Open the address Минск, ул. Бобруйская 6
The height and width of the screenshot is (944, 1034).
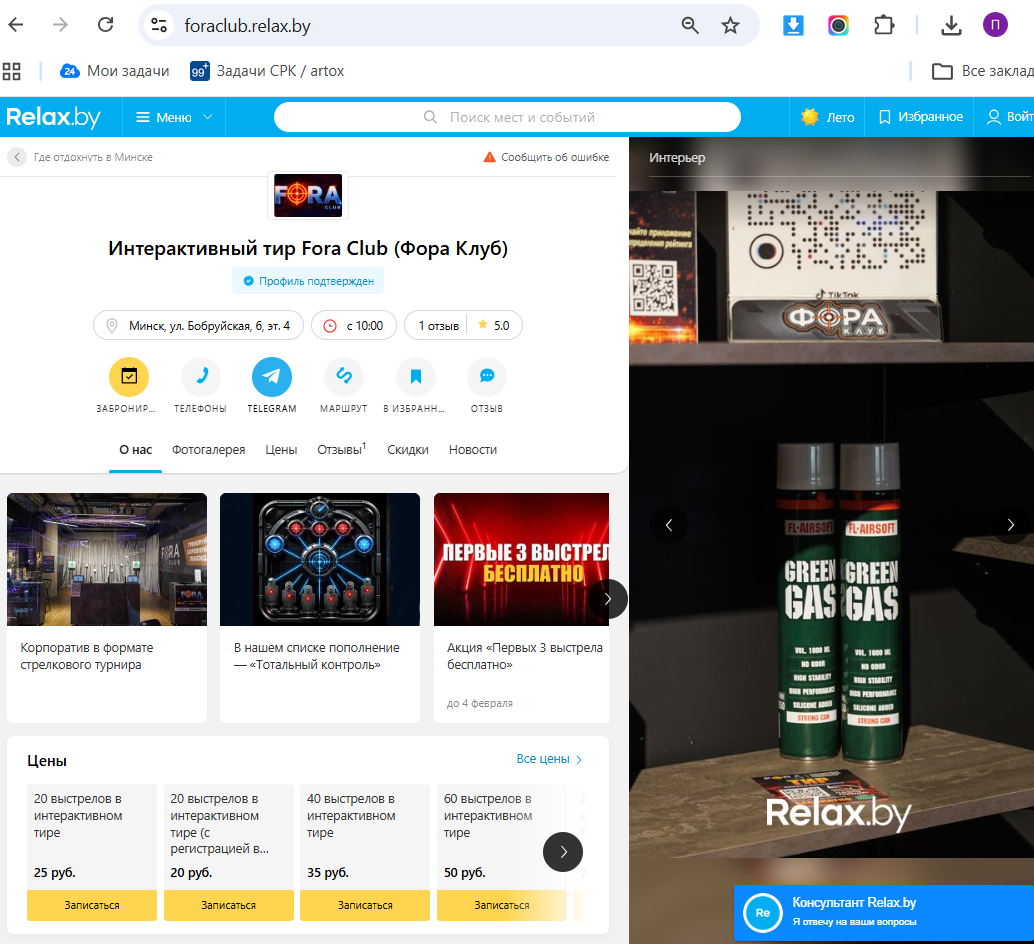point(198,326)
